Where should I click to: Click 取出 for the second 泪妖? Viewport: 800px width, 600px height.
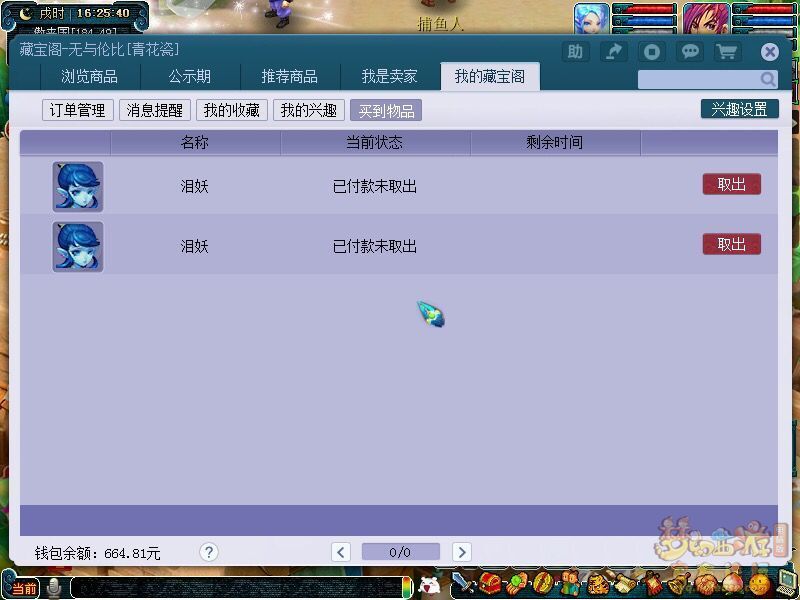(x=732, y=244)
